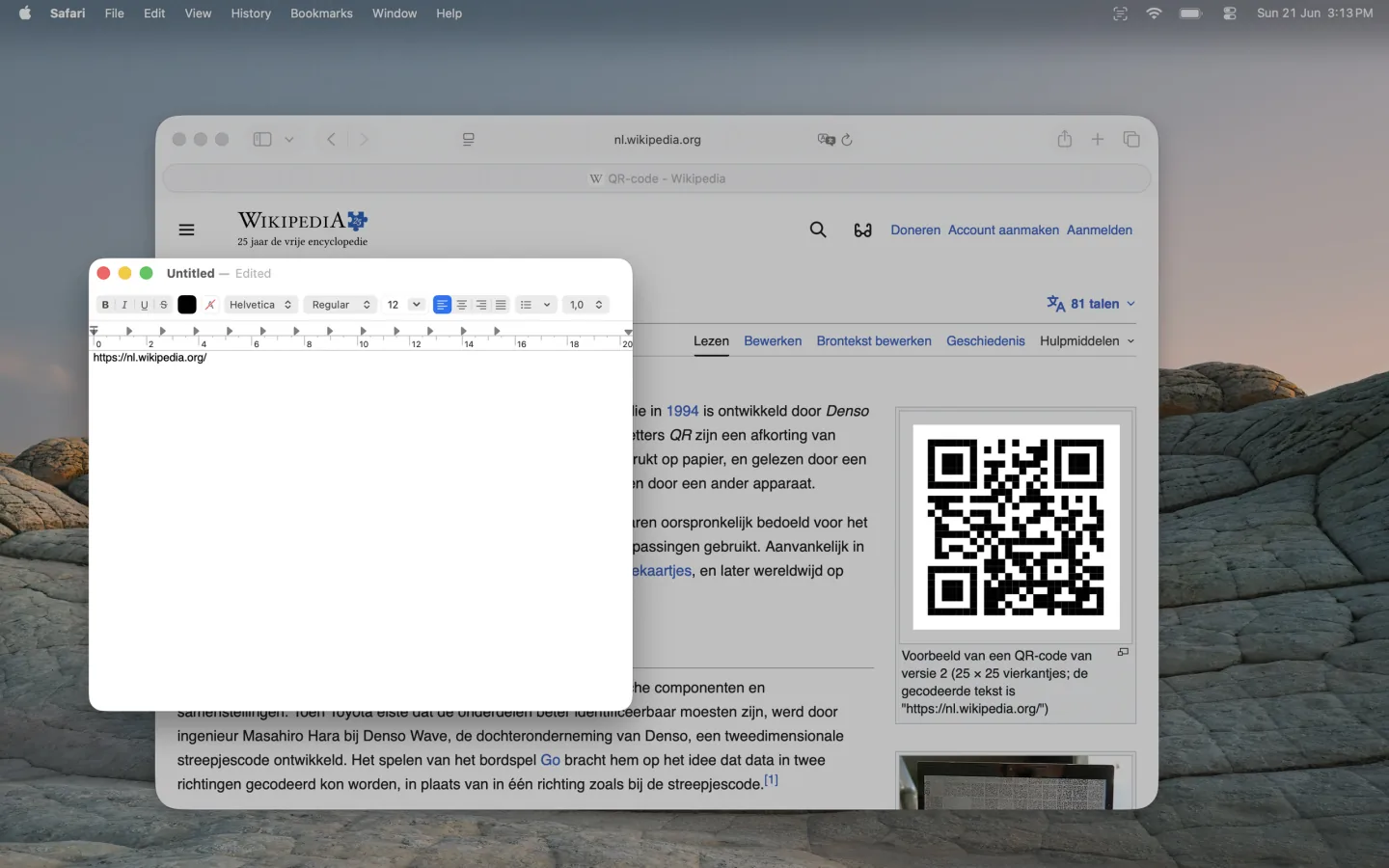Open the 81 talen language dropdown
This screenshot has height=868, width=1389.
tap(1091, 304)
